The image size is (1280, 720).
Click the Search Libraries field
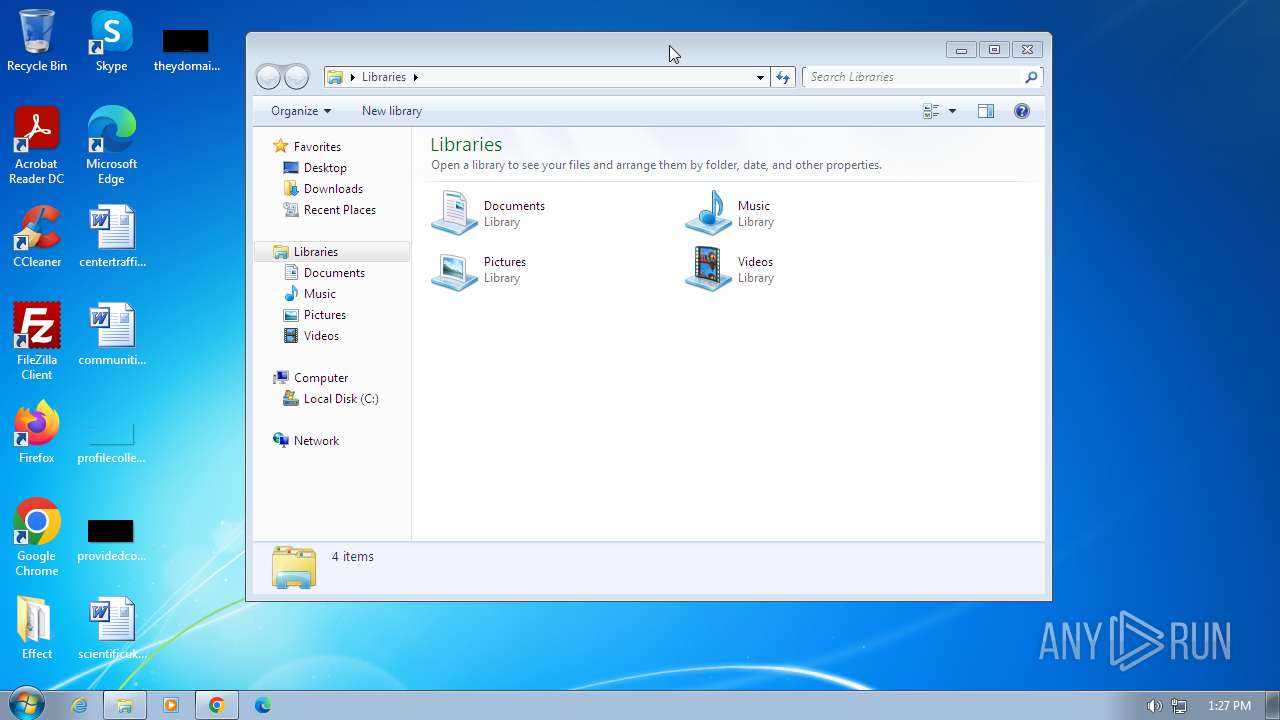(x=913, y=77)
